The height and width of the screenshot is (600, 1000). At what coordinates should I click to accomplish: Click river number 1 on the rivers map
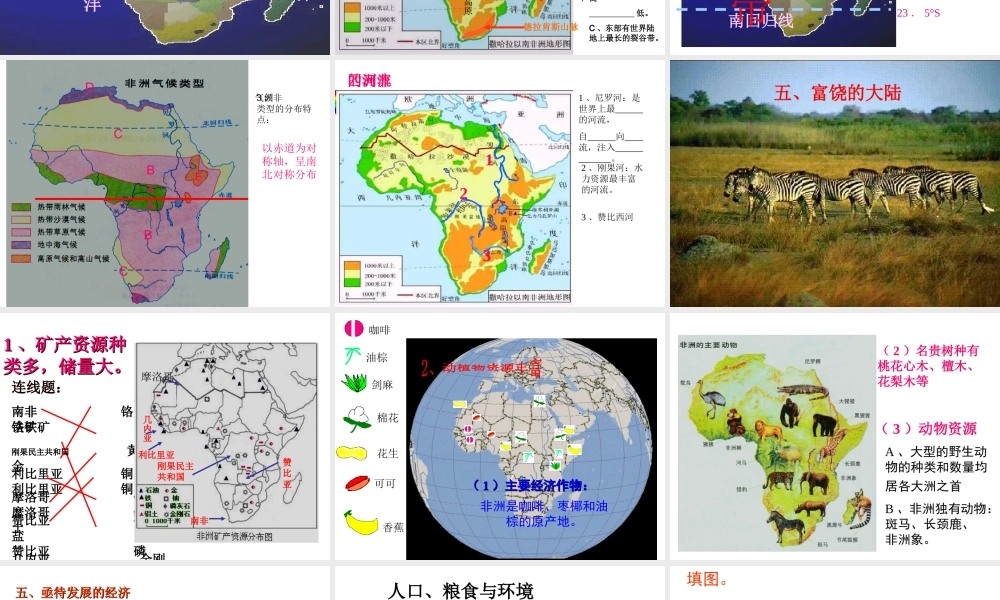[x=489, y=160]
